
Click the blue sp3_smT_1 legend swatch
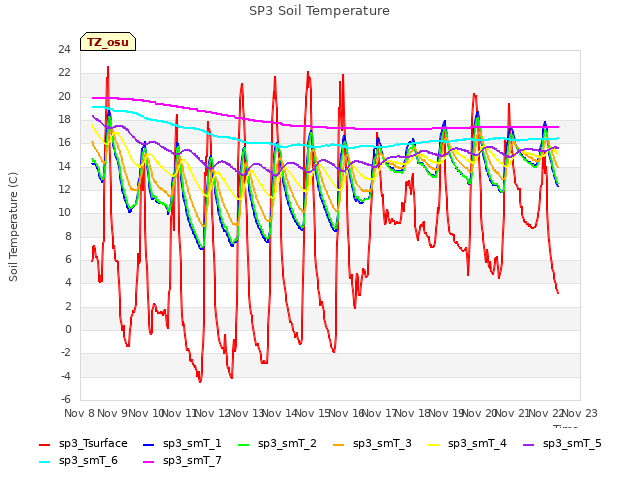149,444
